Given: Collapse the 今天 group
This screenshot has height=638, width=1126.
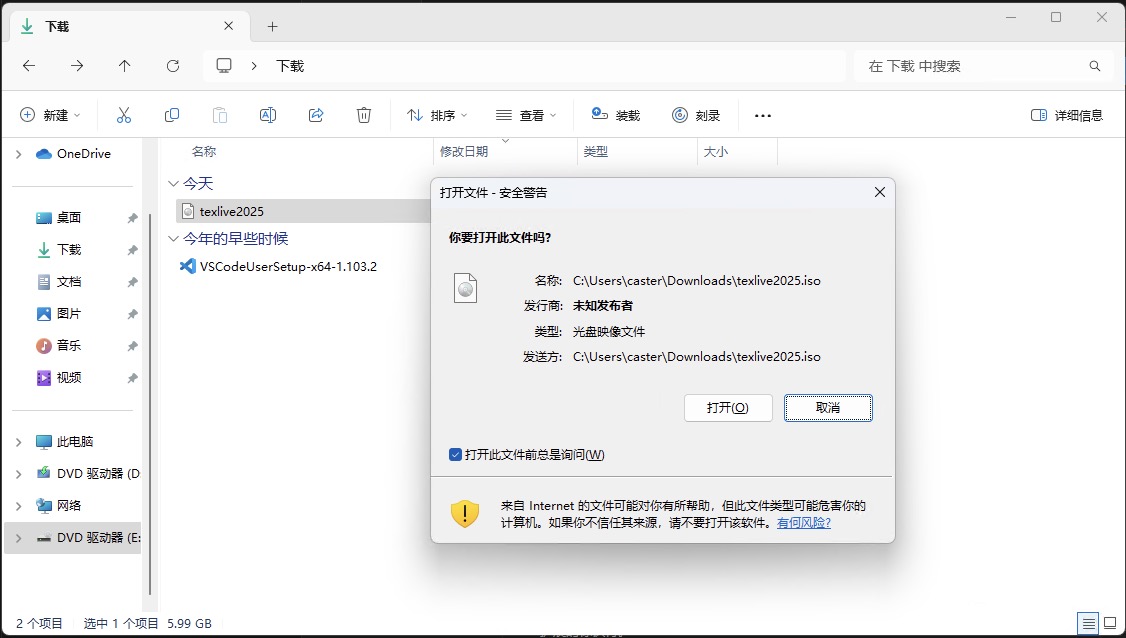Looking at the screenshot, I should point(173,184).
